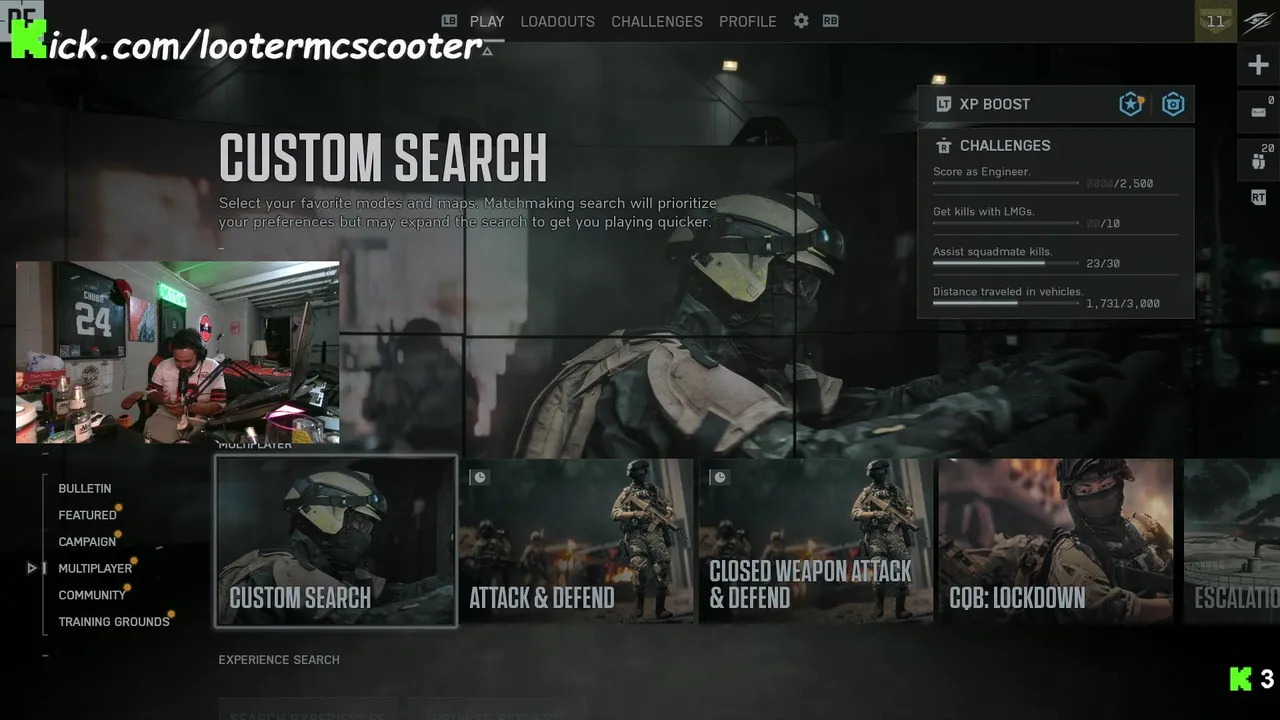Click the star XP boost hexagon icon
This screenshot has width=1280, height=720.
(1131, 104)
